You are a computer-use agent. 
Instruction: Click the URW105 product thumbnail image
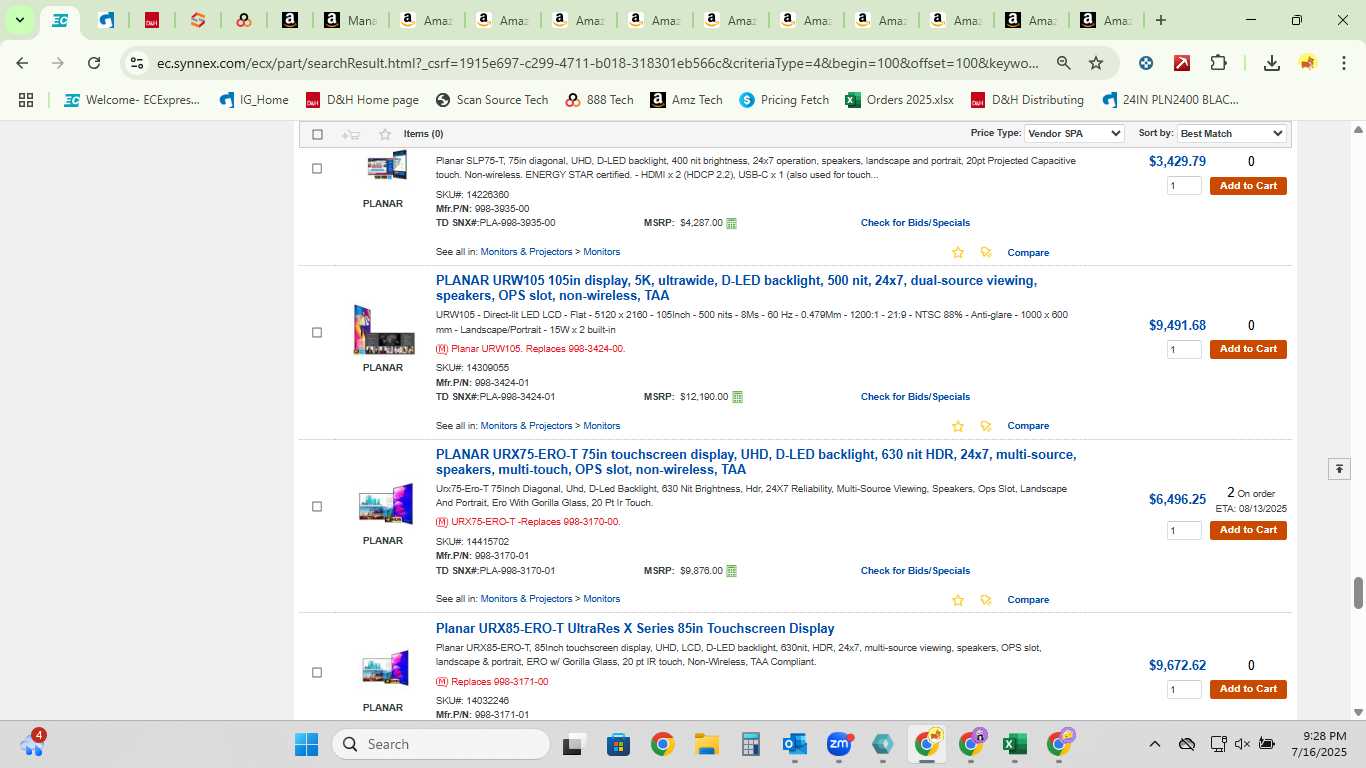383,330
